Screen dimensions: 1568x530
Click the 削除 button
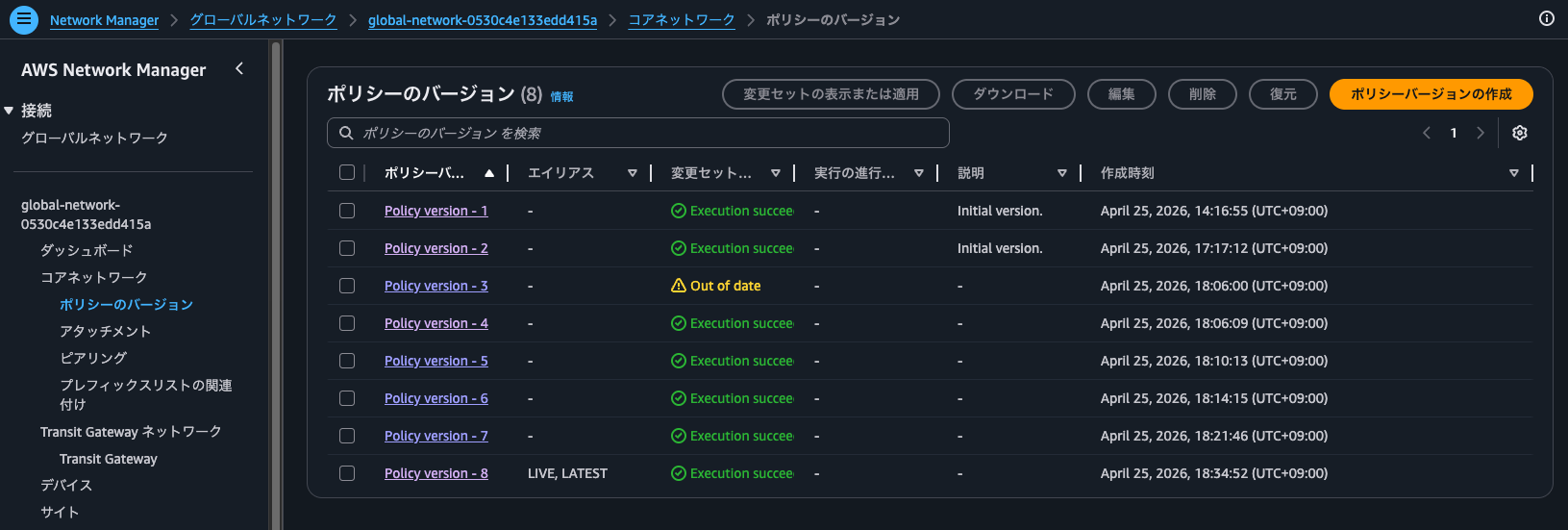pyautogui.click(x=1202, y=94)
